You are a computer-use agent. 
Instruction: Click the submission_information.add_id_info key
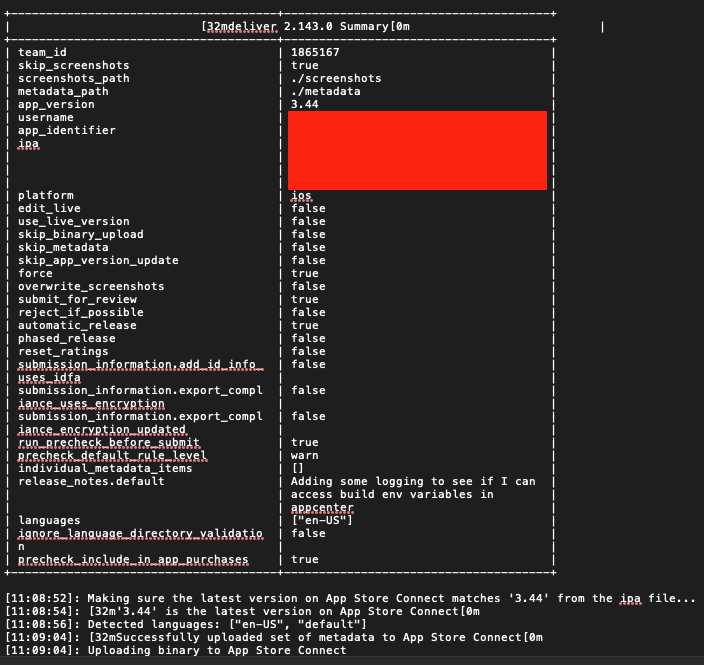tap(141, 365)
